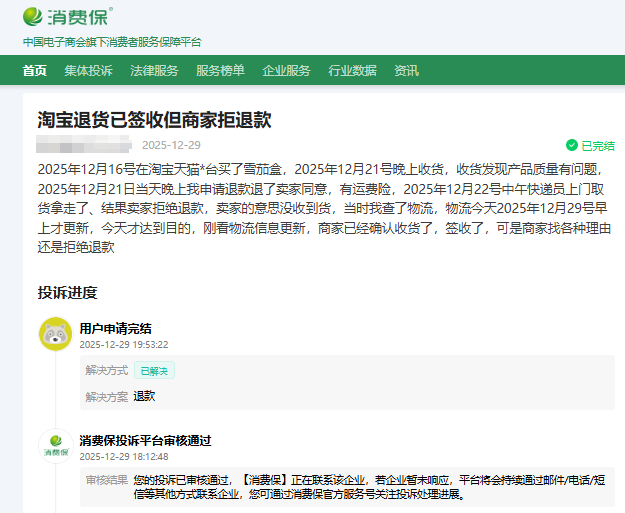Screen dimensions: 625x513
Task: Click the 消费保 logo at top
Action: 67,16
